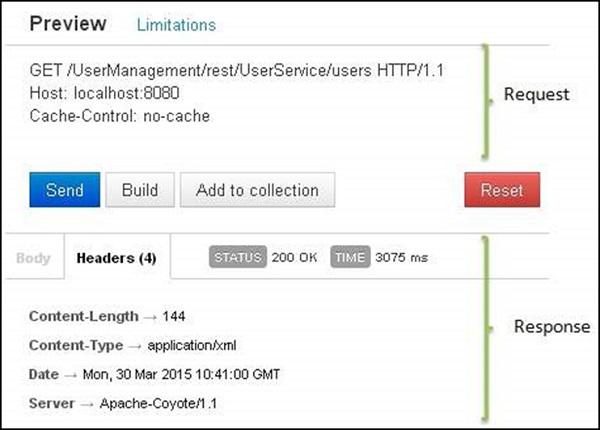Click the 200 OK status text
600x430 pixels.
294,258
